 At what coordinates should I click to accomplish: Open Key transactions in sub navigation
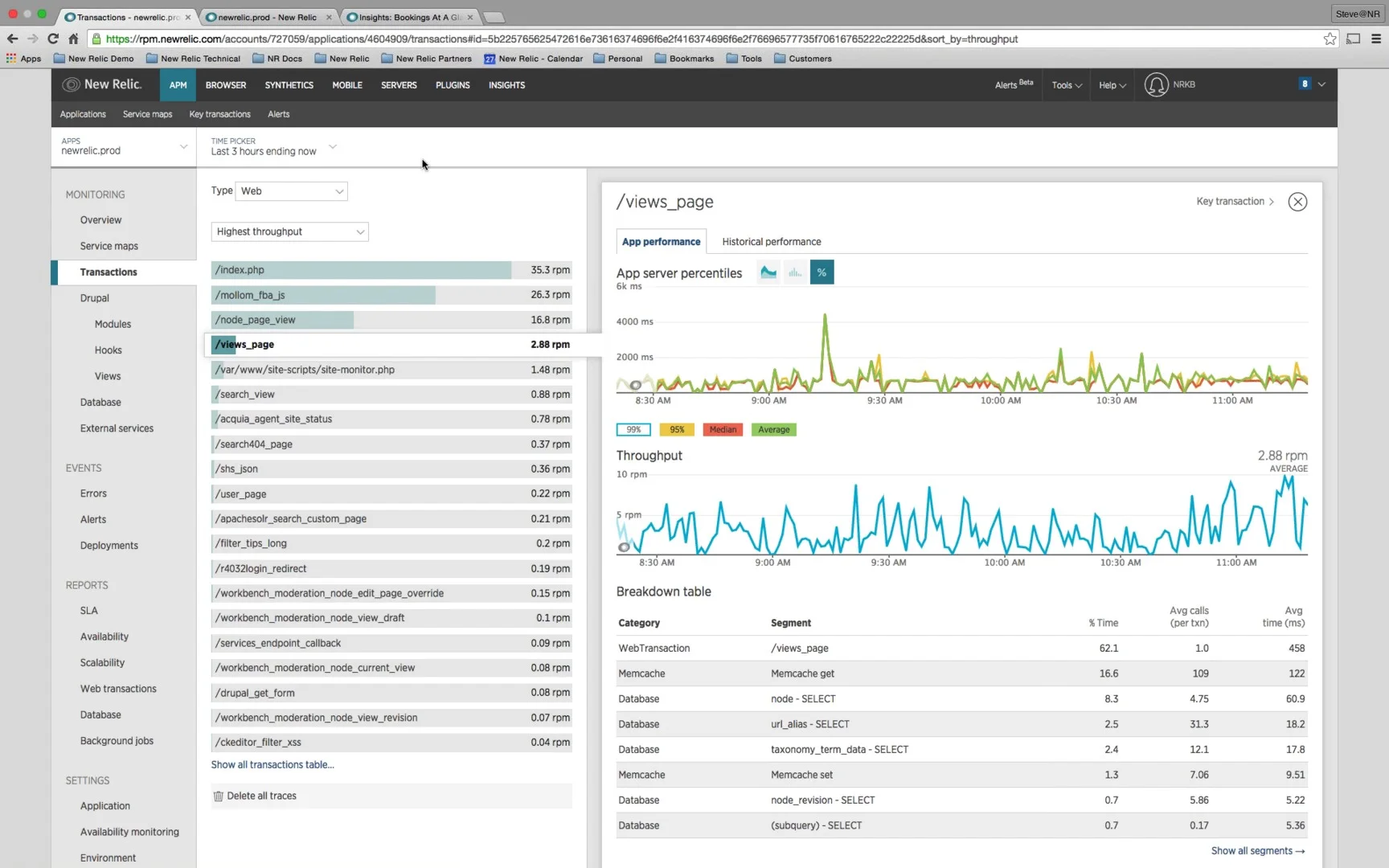click(x=219, y=114)
